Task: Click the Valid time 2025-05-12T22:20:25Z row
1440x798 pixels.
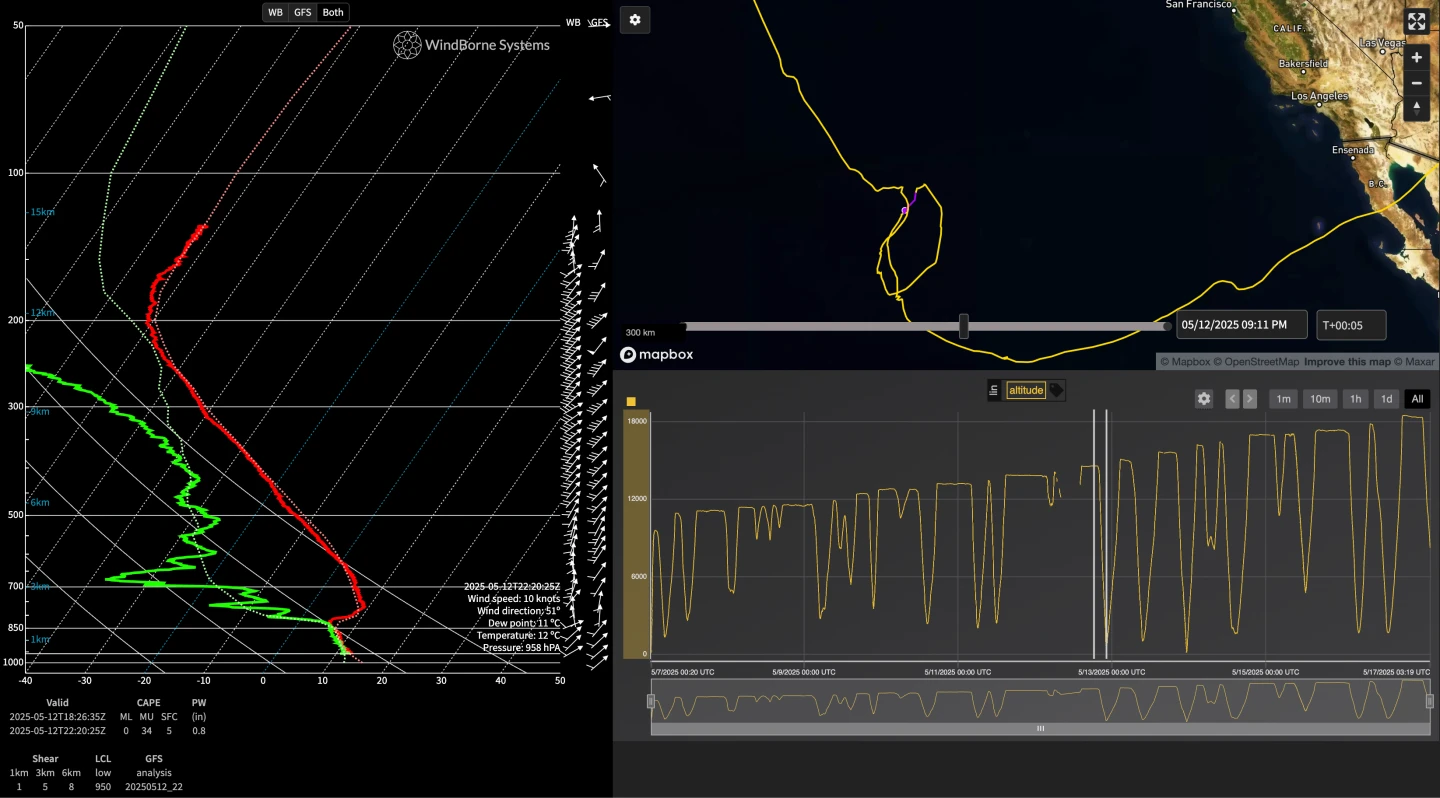Action: [57, 731]
